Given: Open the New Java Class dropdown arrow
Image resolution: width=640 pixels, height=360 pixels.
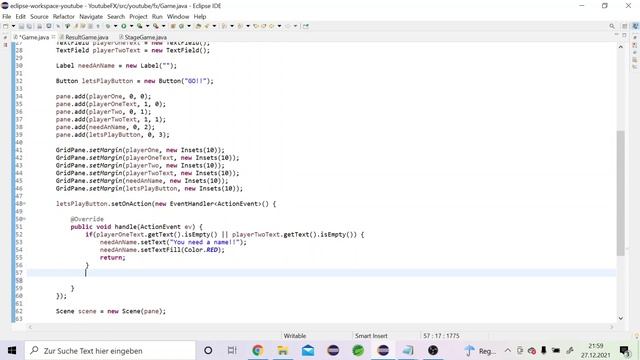Looking at the screenshot, I should coord(189,26).
